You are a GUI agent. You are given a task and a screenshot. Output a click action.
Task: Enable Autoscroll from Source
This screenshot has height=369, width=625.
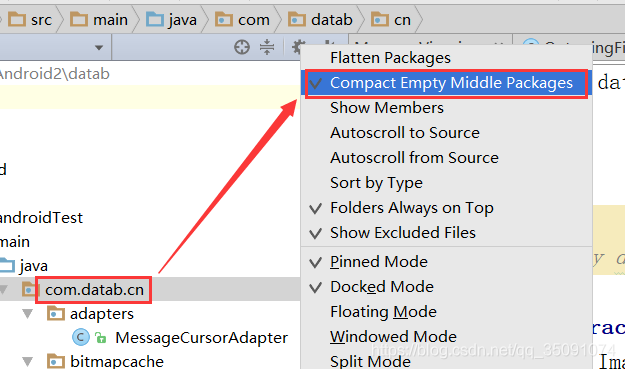pos(446,158)
